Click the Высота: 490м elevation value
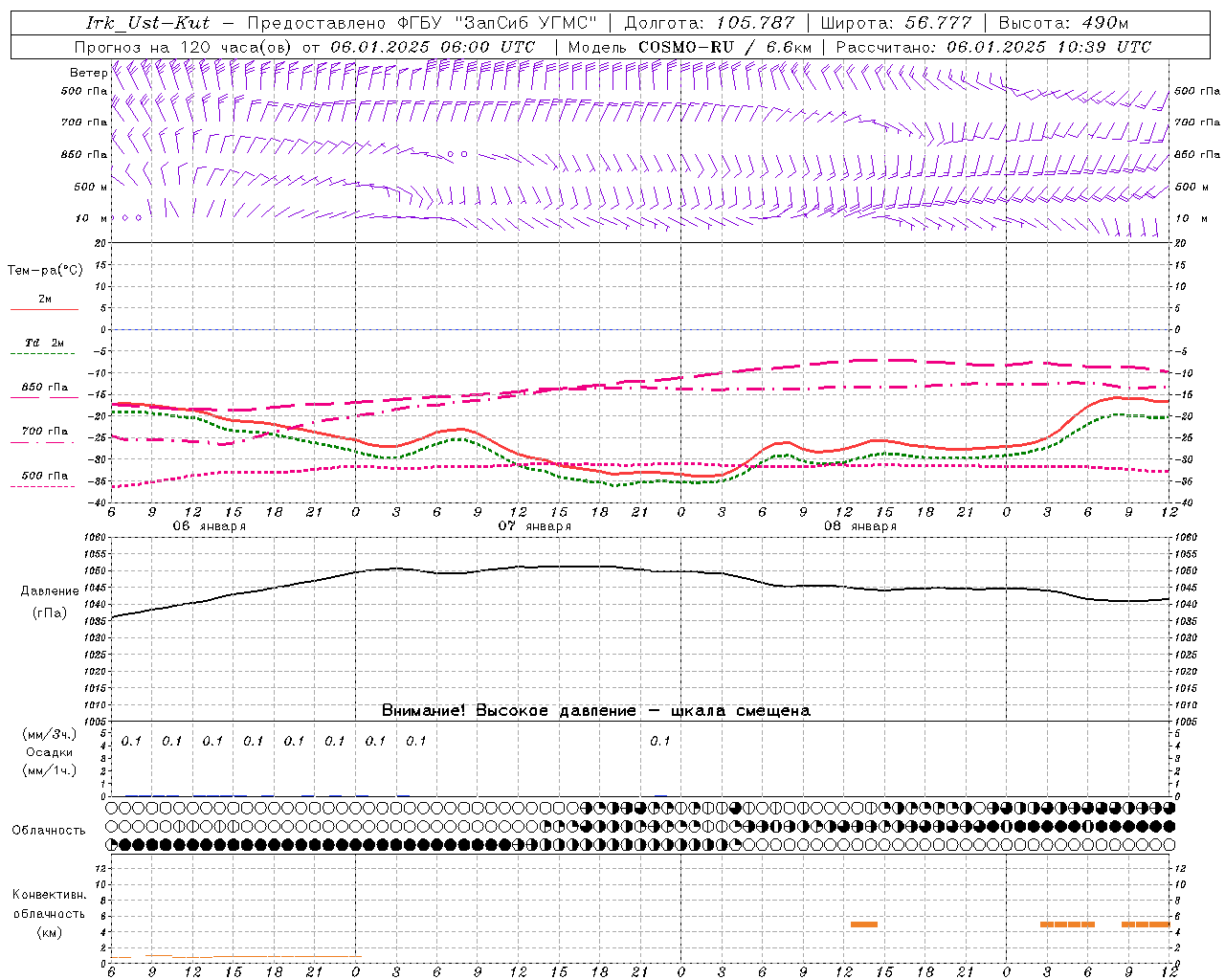The height and width of the screenshot is (980, 1225). pos(1063,23)
